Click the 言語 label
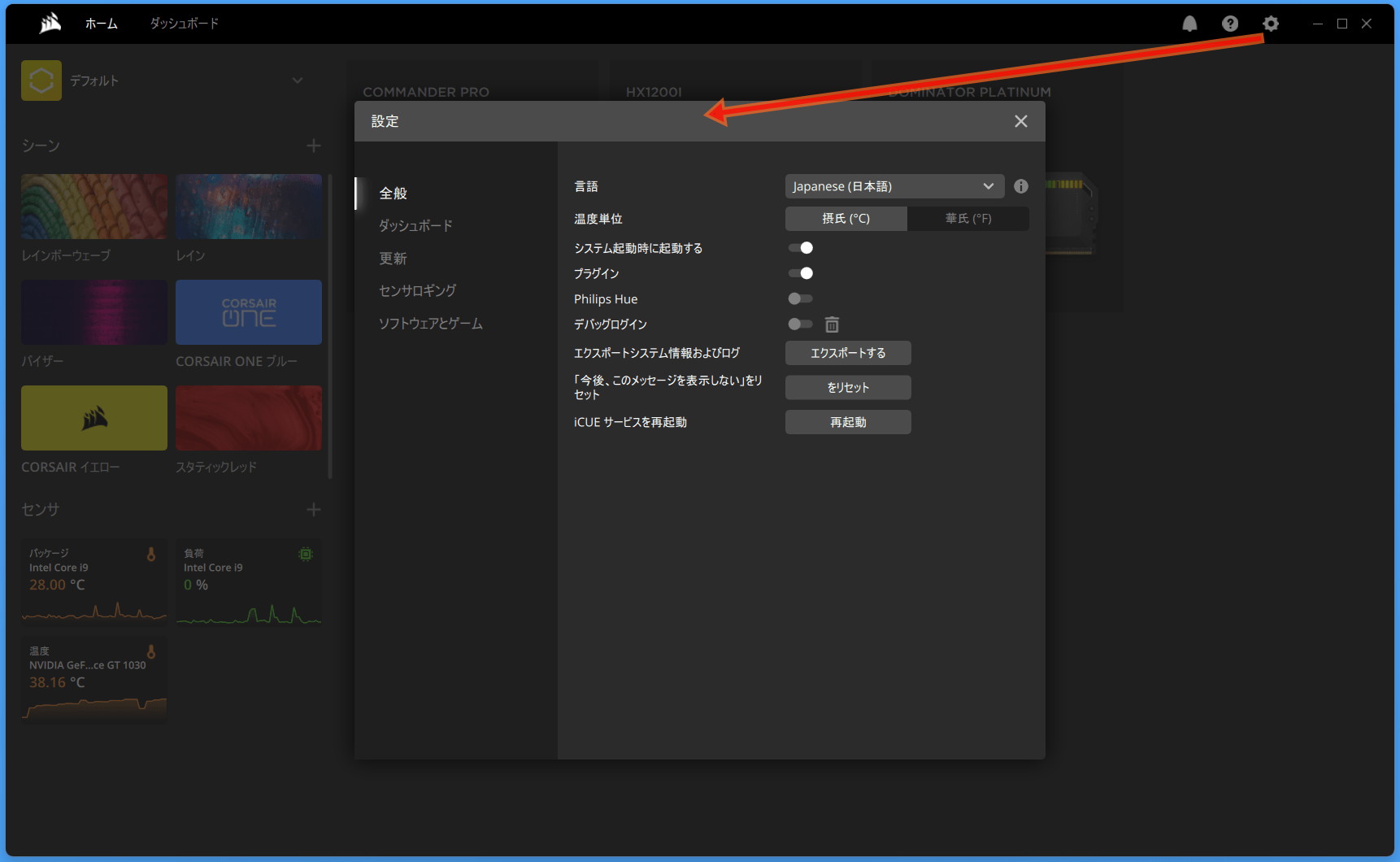The height and width of the screenshot is (862, 1400). click(586, 186)
